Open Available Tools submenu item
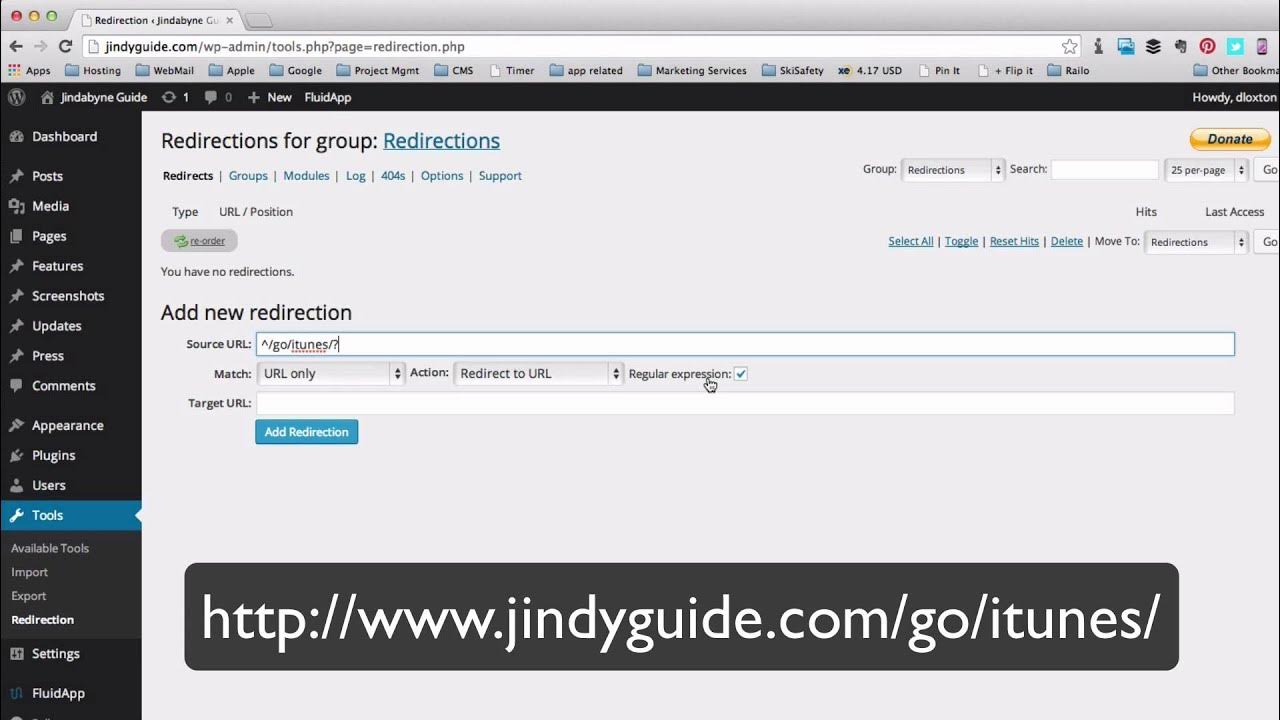 click(50, 548)
